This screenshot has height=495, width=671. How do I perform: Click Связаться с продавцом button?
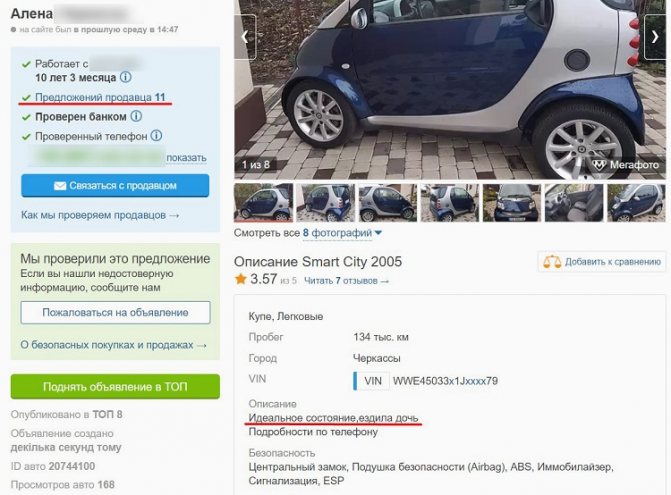pos(115,186)
